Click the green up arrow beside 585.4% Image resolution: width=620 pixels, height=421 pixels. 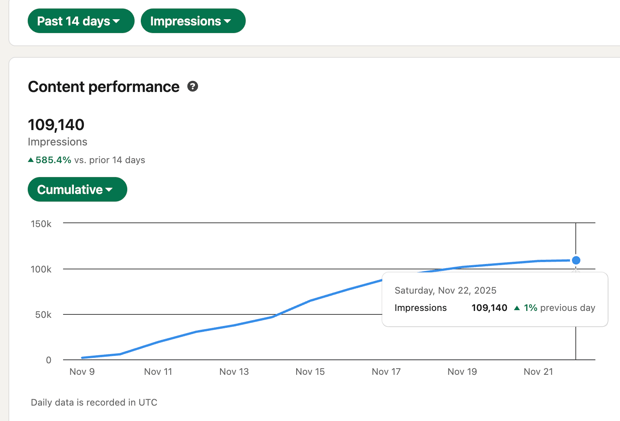click(30, 160)
